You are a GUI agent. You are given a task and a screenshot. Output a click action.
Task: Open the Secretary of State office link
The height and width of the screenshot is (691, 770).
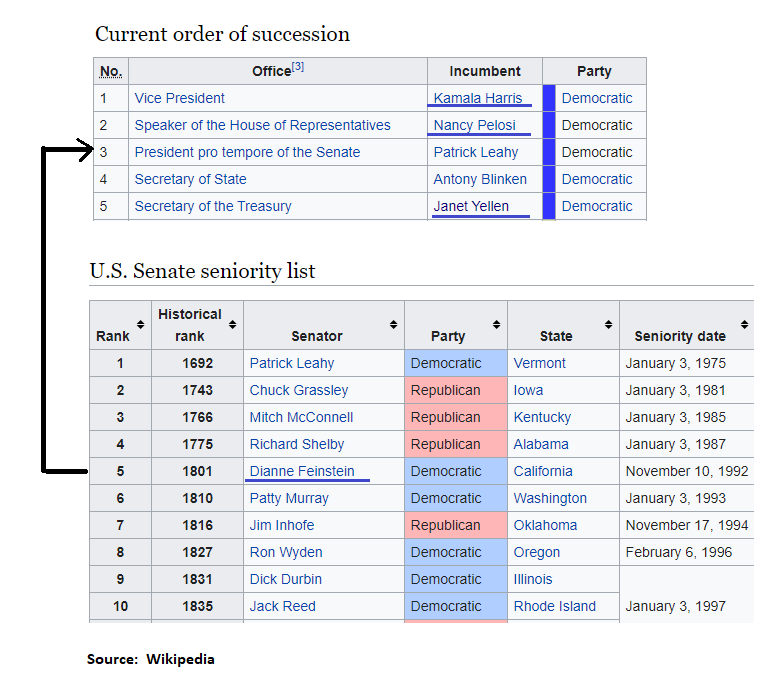[x=191, y=179]
